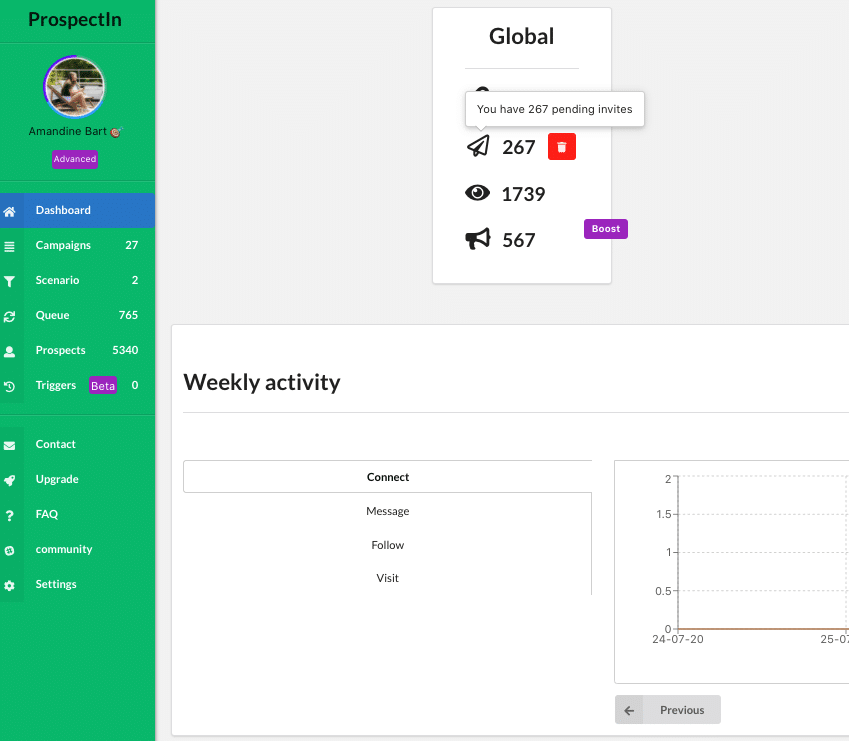Click the 267 pending invites count

(x=519, y=147)
